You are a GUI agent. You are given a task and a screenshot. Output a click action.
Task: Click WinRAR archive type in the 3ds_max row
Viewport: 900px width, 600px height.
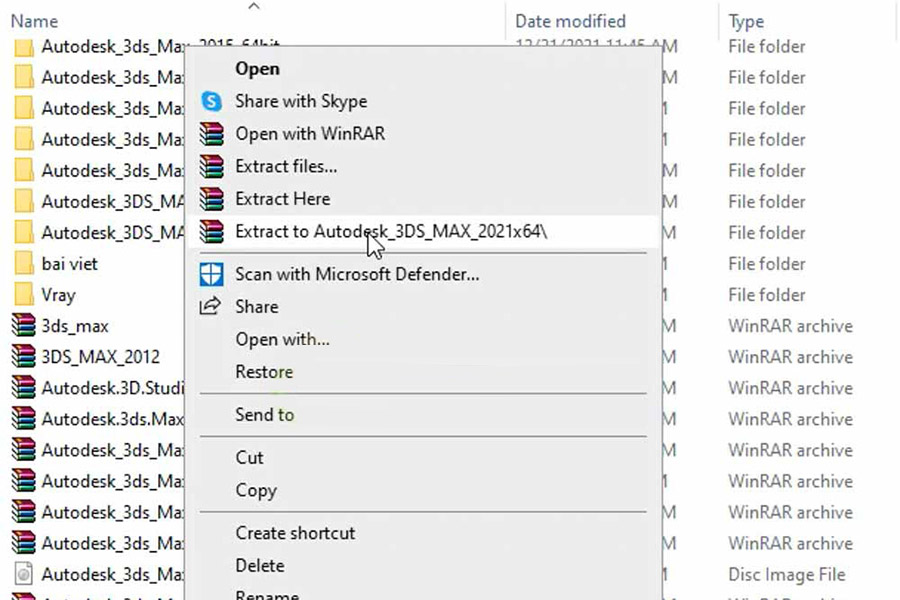[790, 326]
